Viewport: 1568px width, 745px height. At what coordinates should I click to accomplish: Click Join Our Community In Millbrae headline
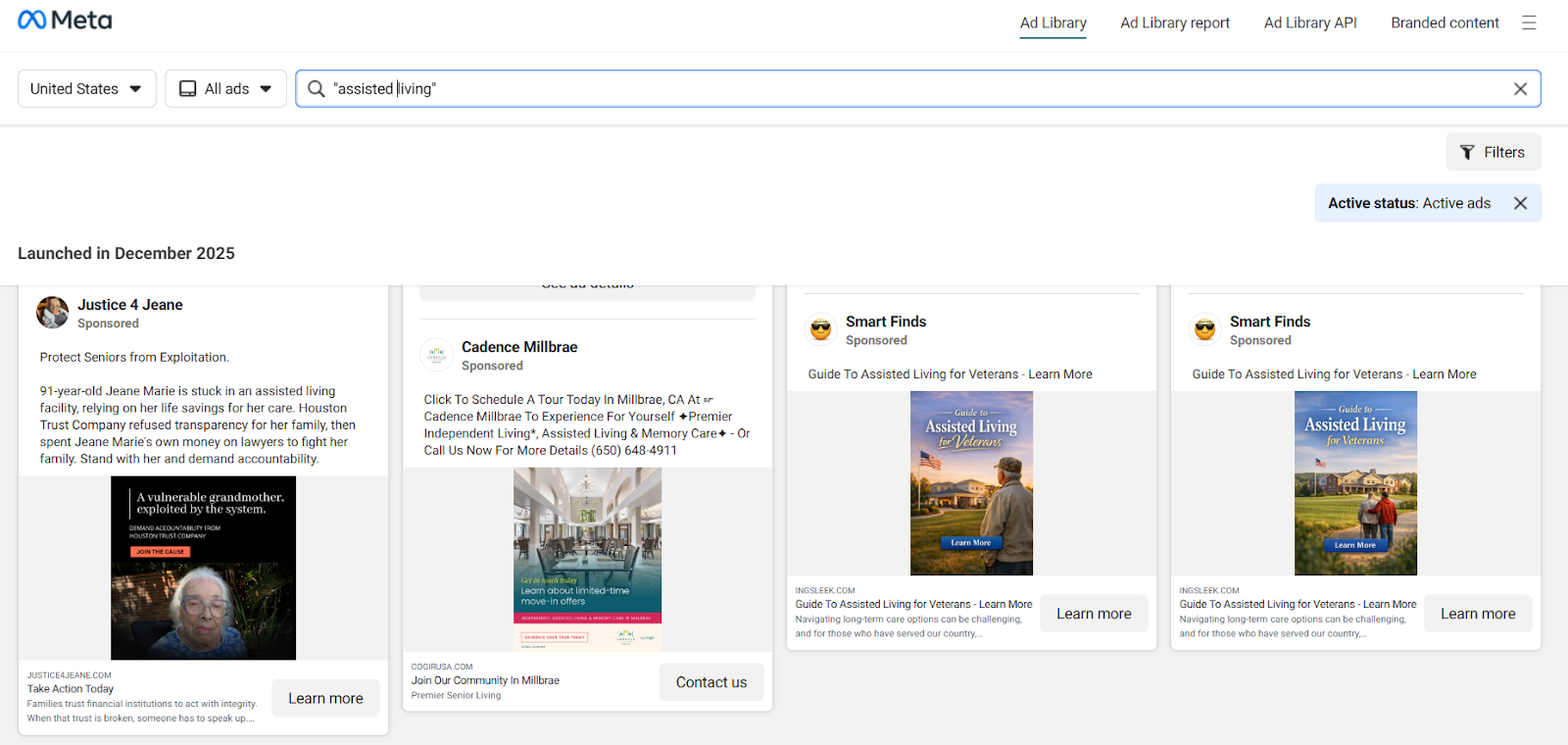(x=485, y=680)
